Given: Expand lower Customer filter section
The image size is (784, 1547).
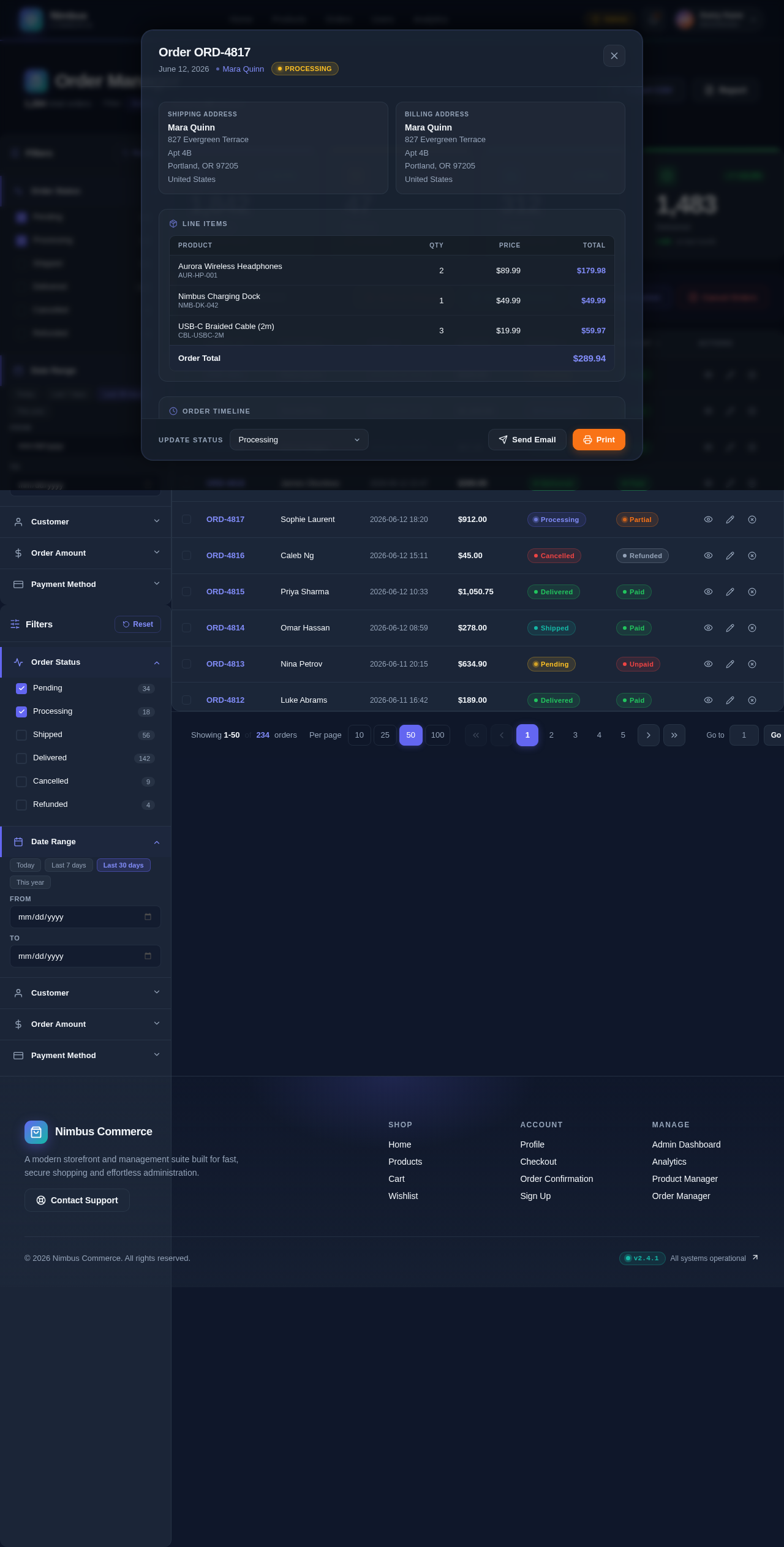Looking at the screenshot, I should (x=86, y=993).
